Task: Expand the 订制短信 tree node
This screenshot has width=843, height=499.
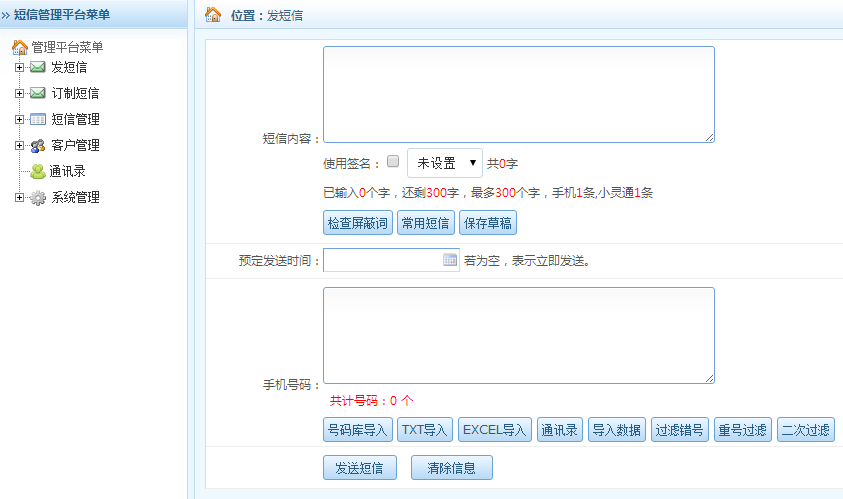Action: coord(19,93)
